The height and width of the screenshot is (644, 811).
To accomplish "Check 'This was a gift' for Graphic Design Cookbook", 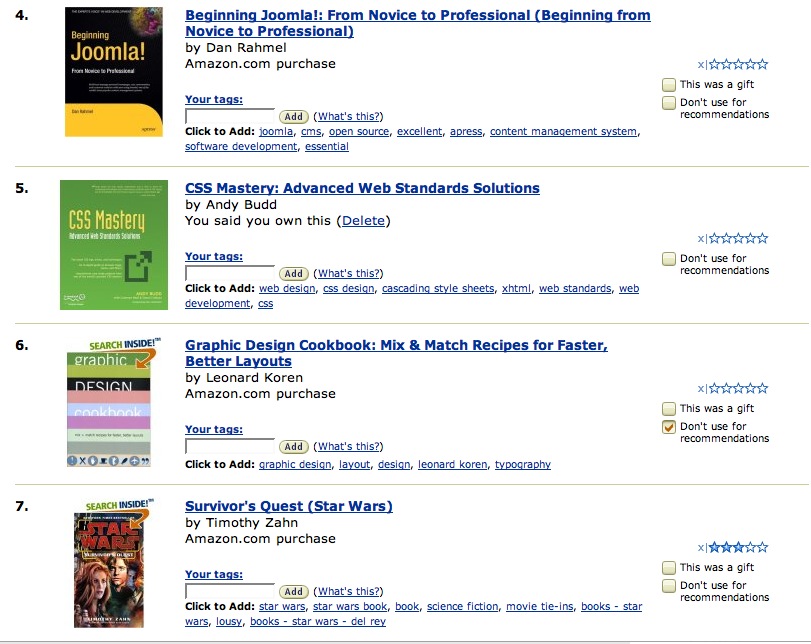I will [x=669, y=409].
